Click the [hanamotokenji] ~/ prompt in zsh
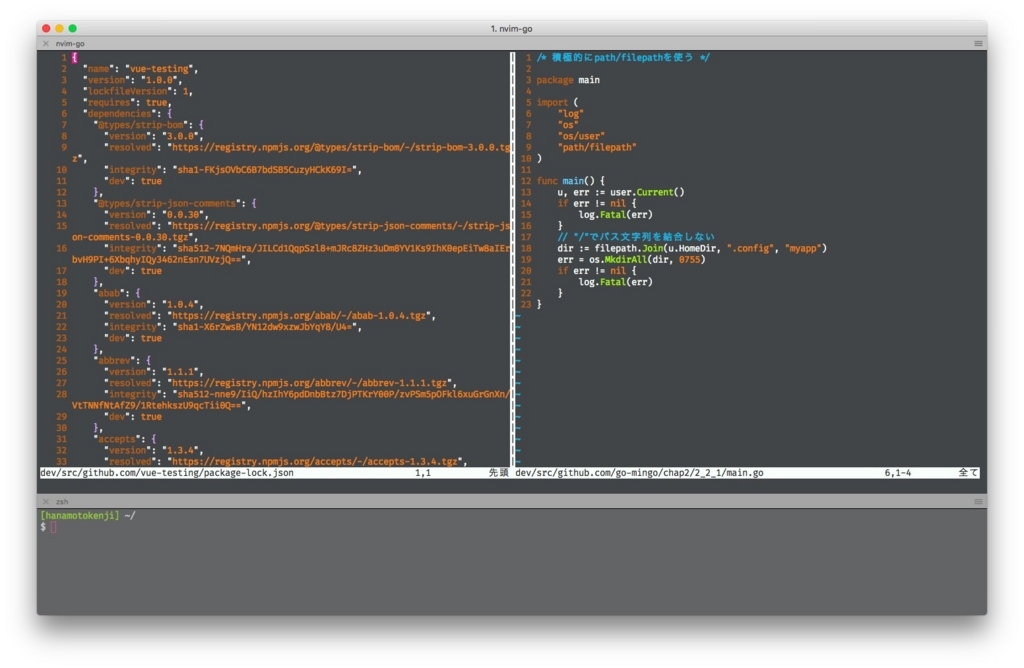The width and height of the screenshot is (1024, 668). [88, 516]
